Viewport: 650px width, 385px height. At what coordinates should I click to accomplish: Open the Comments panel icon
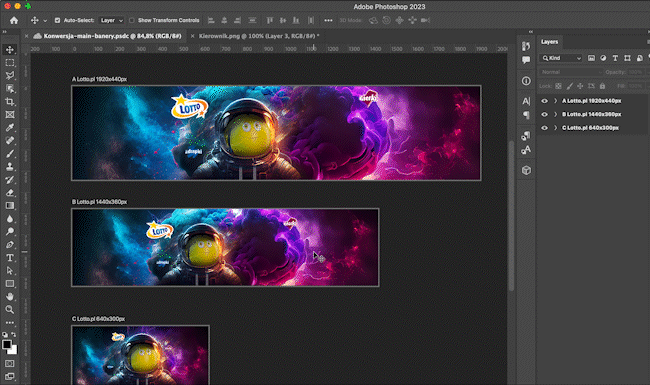(526, 60)
